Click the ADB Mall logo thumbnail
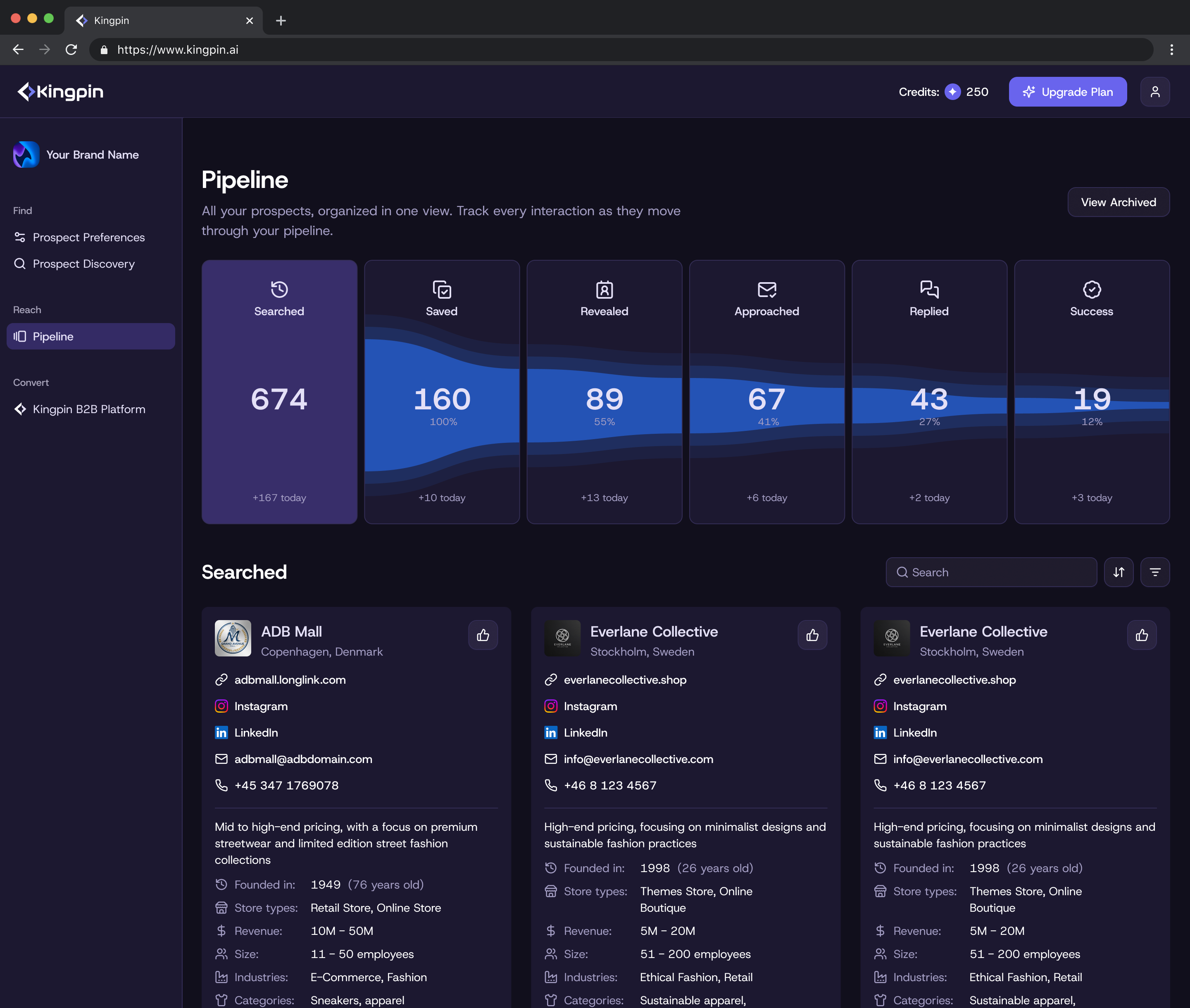 [x=233, y=638]
